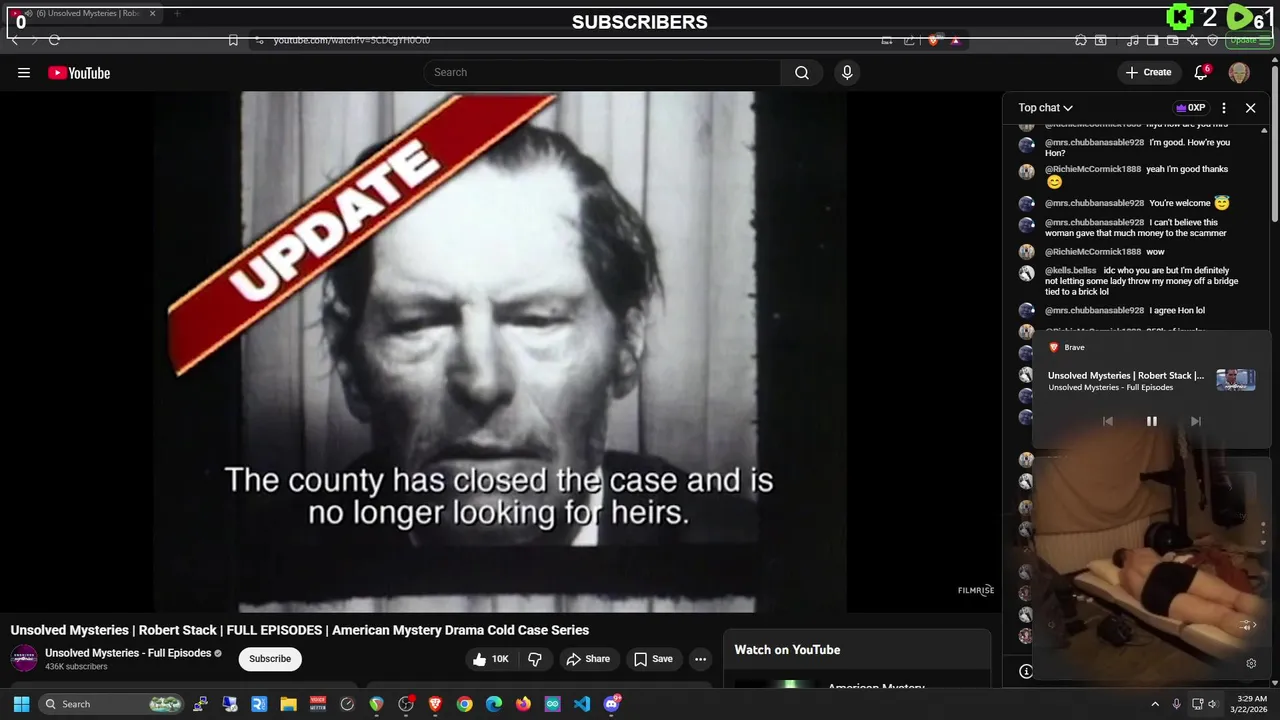Open channel avatar of Unsolved Mysteries
1280x720 pixels.
24,658
